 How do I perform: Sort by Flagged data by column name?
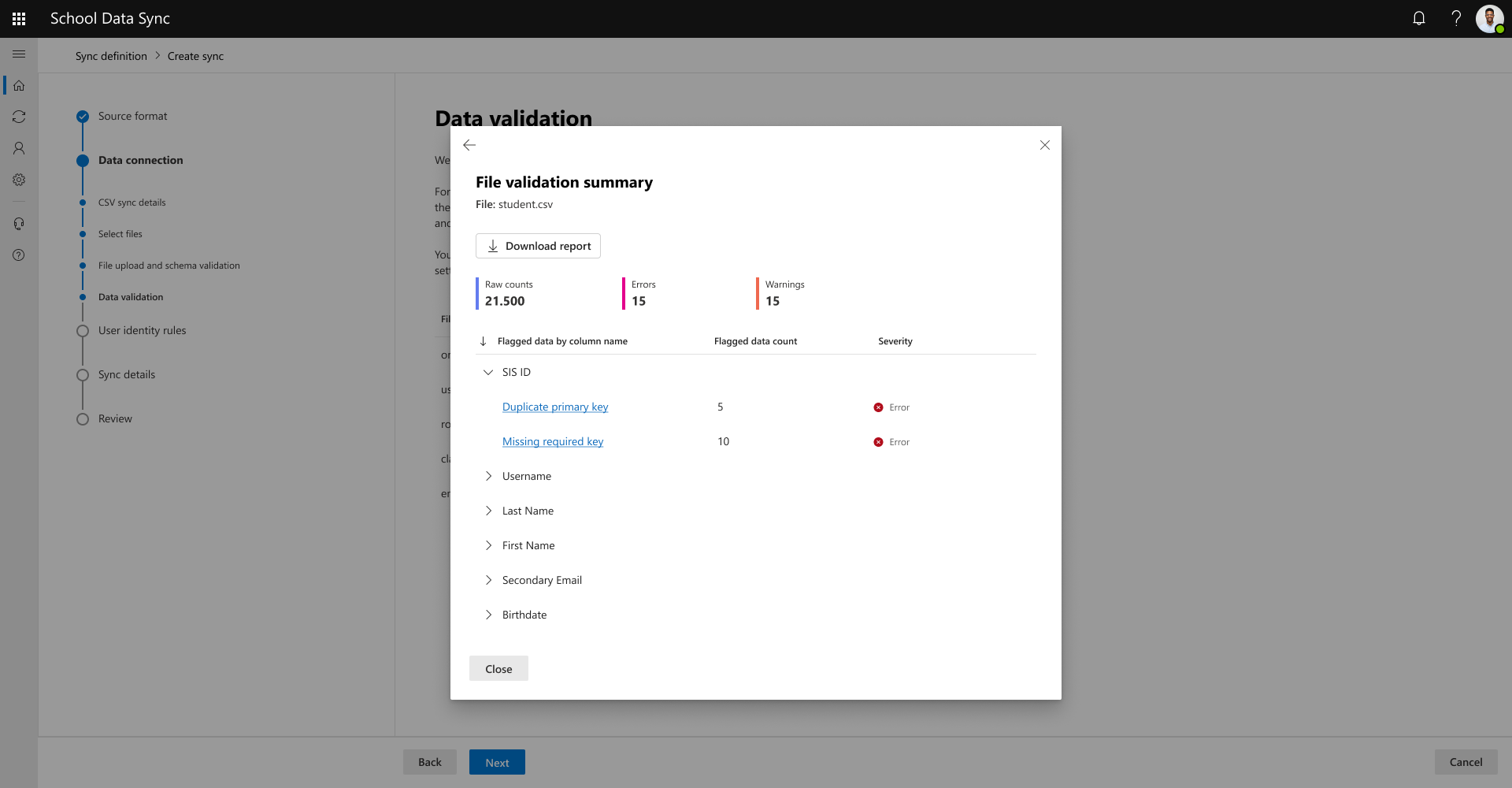pos(562,341)
